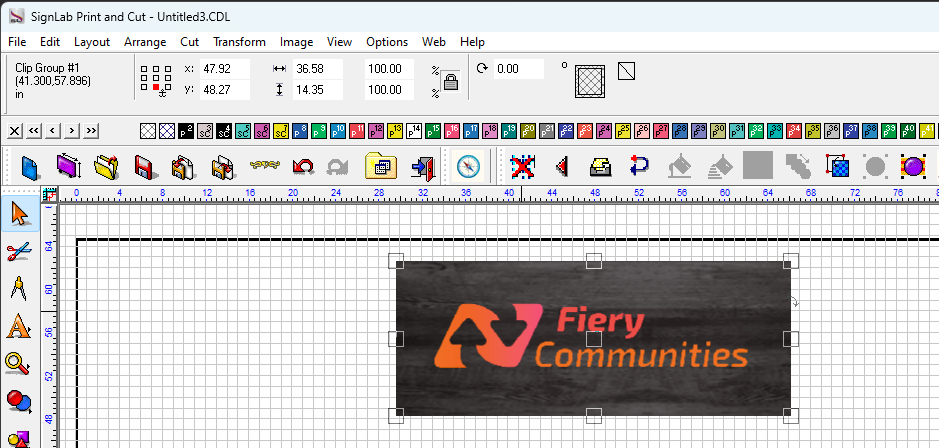Viewport: 939px width, 448px height.
Task: Click the Fiery Communities logo image
Action: point(593,338)
